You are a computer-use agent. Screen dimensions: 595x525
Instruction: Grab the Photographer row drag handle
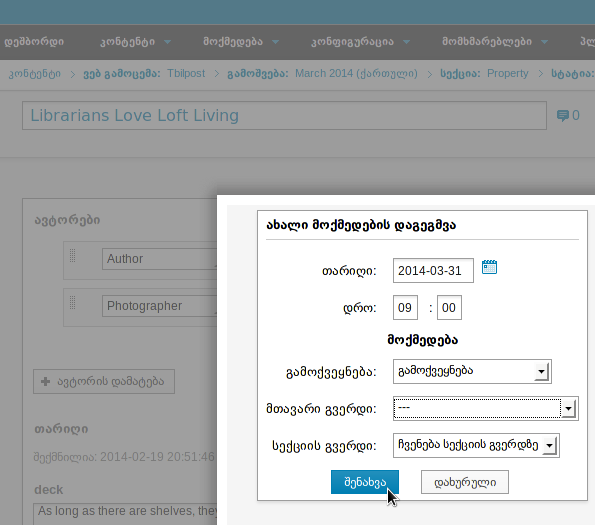(x=72, y=303)
